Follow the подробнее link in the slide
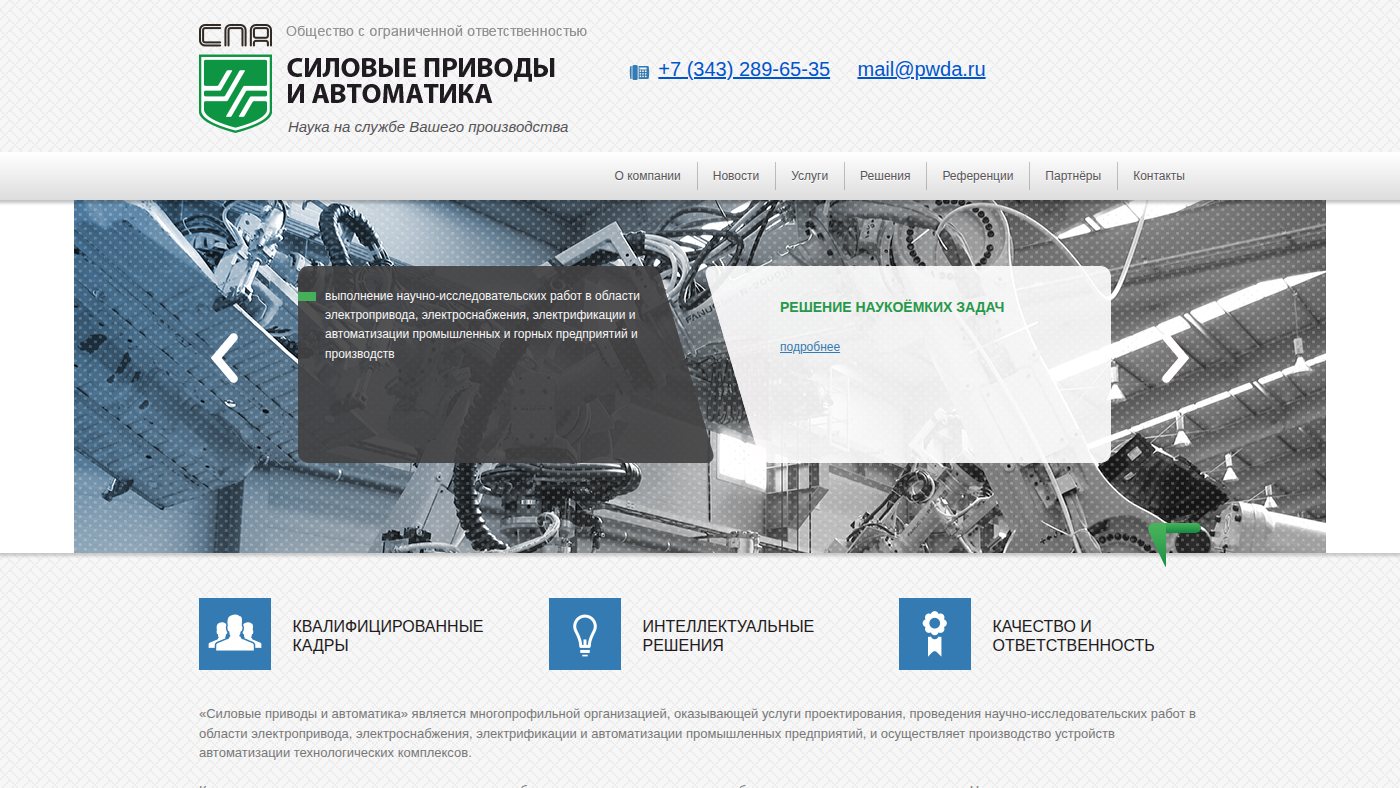Image resolution: width=1400 pixels, height=788 pixels. pos(810,347)
